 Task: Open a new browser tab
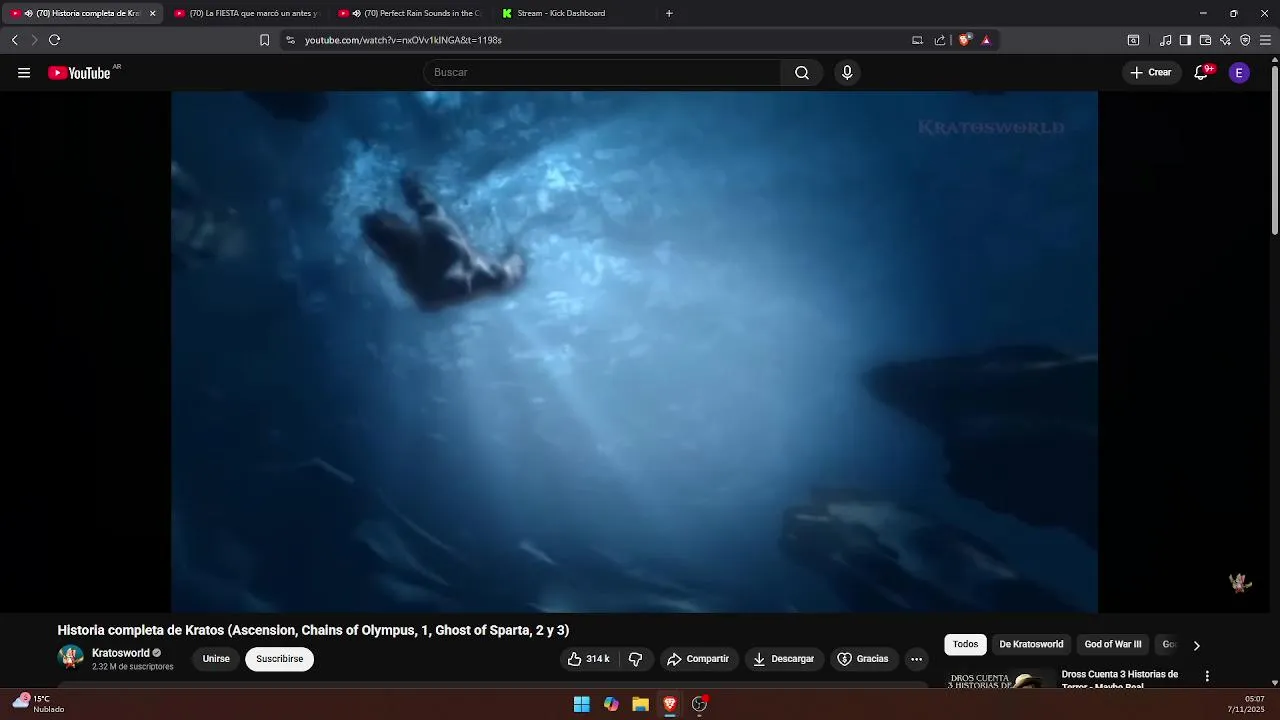point(669,13)
